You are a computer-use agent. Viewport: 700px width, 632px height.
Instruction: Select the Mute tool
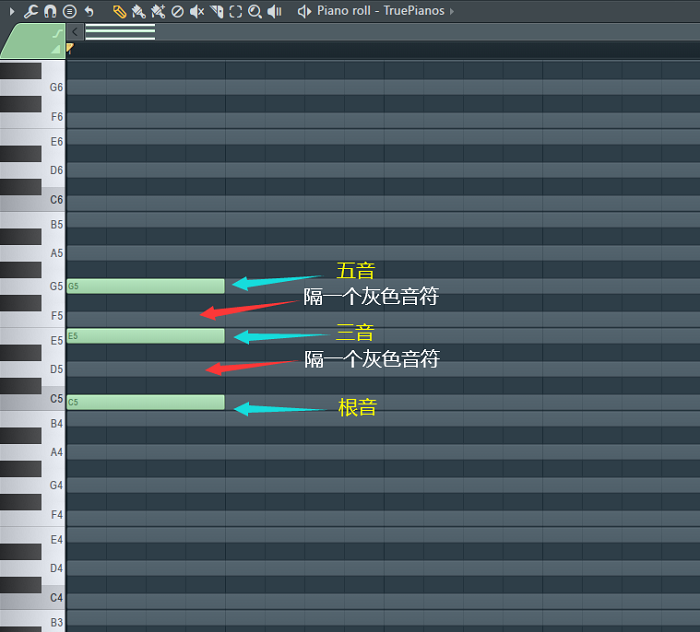196,11
